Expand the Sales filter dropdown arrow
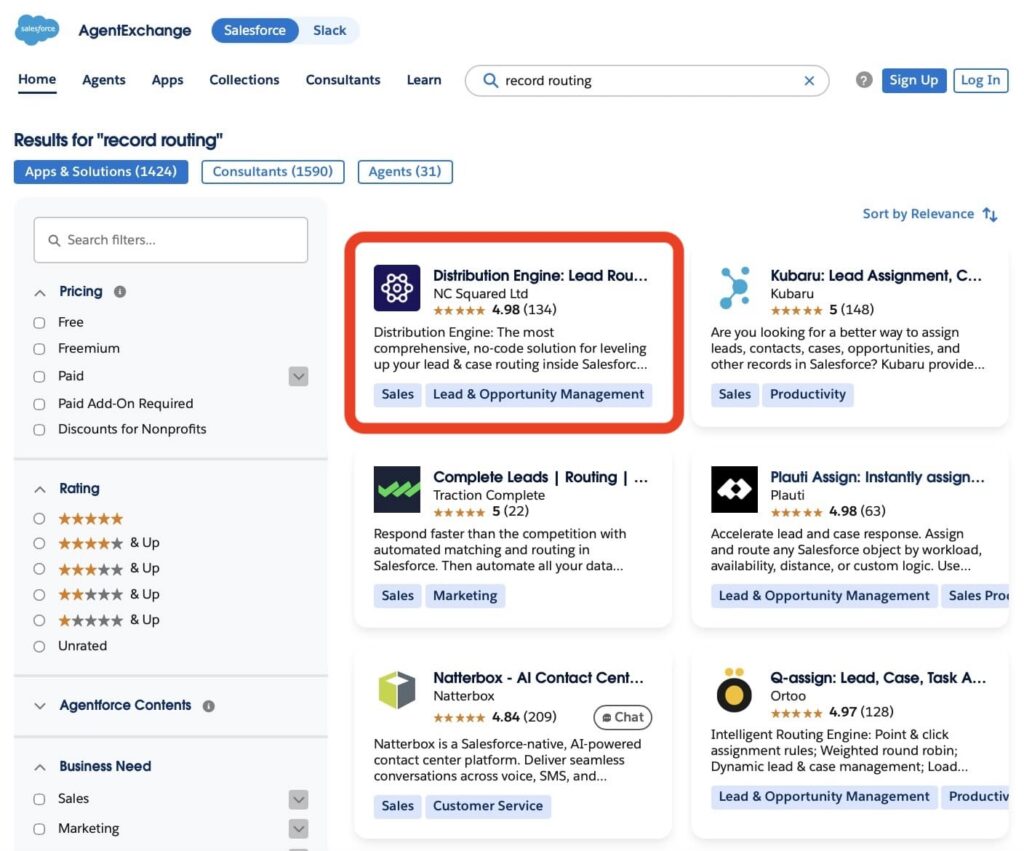This screenshot has height=851, width=1024. coord(298,799)
